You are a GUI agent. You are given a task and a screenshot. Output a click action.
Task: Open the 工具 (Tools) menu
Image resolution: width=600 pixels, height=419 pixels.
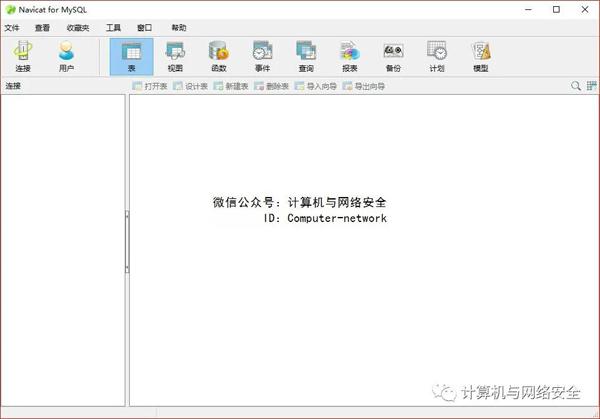[x=113, y=28]
